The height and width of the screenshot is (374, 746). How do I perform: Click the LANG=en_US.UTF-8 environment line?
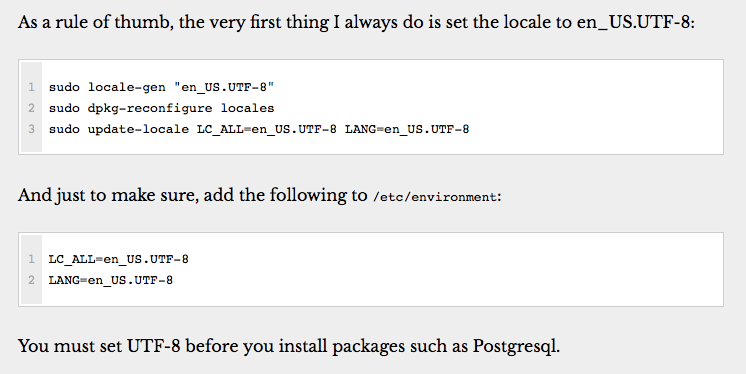coord(110,280)
